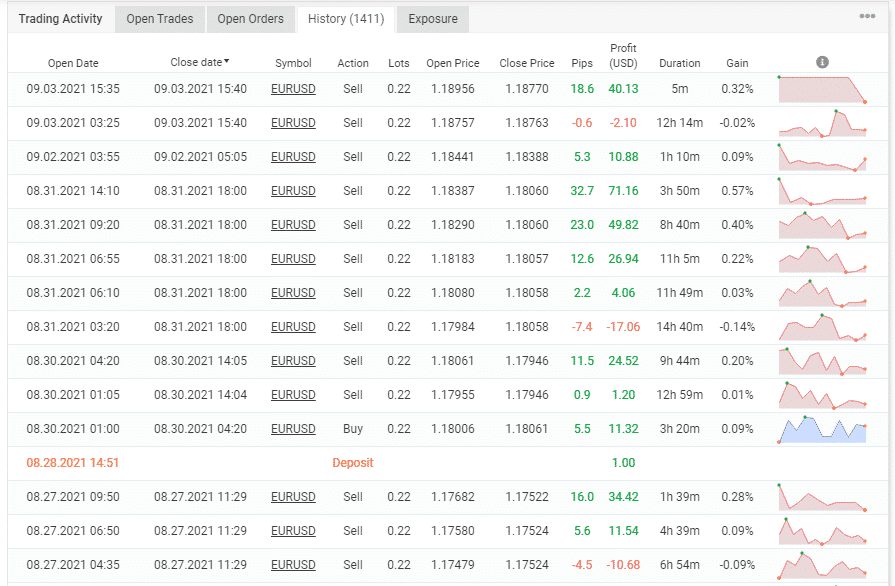Switch to the Open Trades tab
This screenshot has height=586, width=895.
coord(160,19)
